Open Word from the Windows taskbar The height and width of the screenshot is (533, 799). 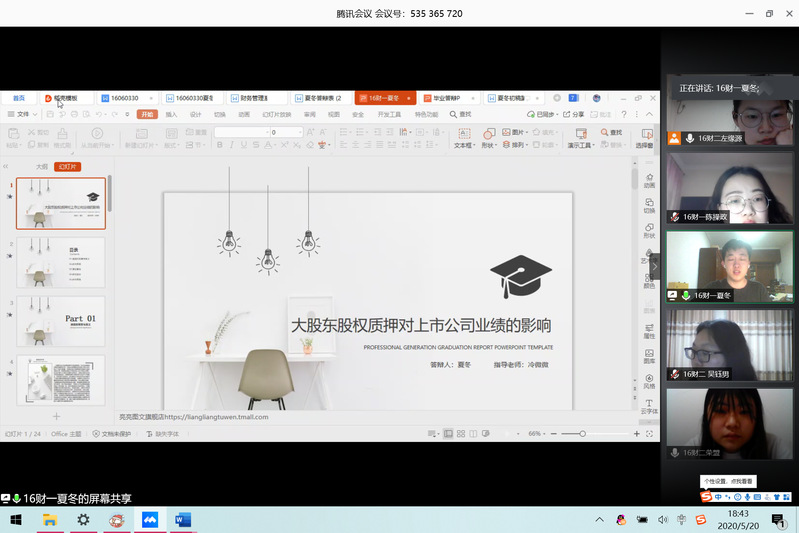[183, 520]
